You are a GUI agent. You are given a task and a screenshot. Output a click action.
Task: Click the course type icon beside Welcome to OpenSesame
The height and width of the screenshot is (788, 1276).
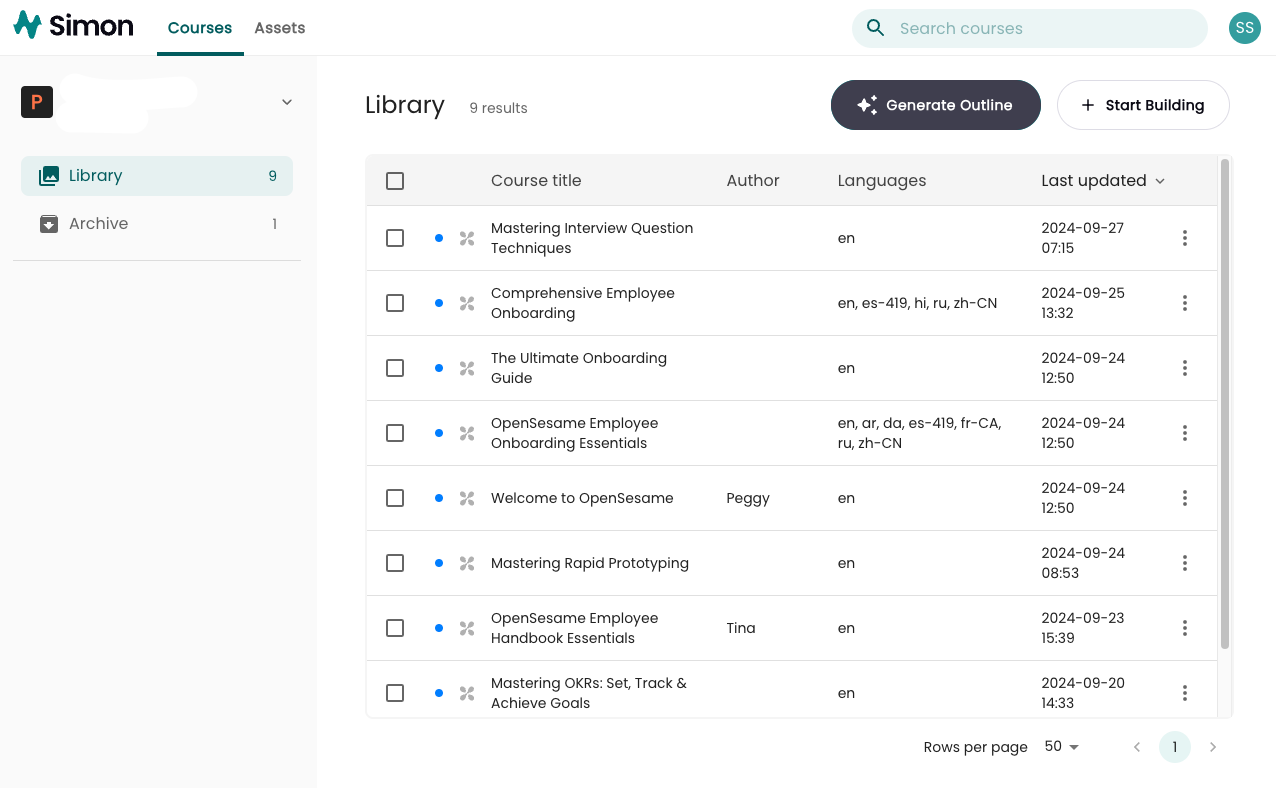pos(466,498)
